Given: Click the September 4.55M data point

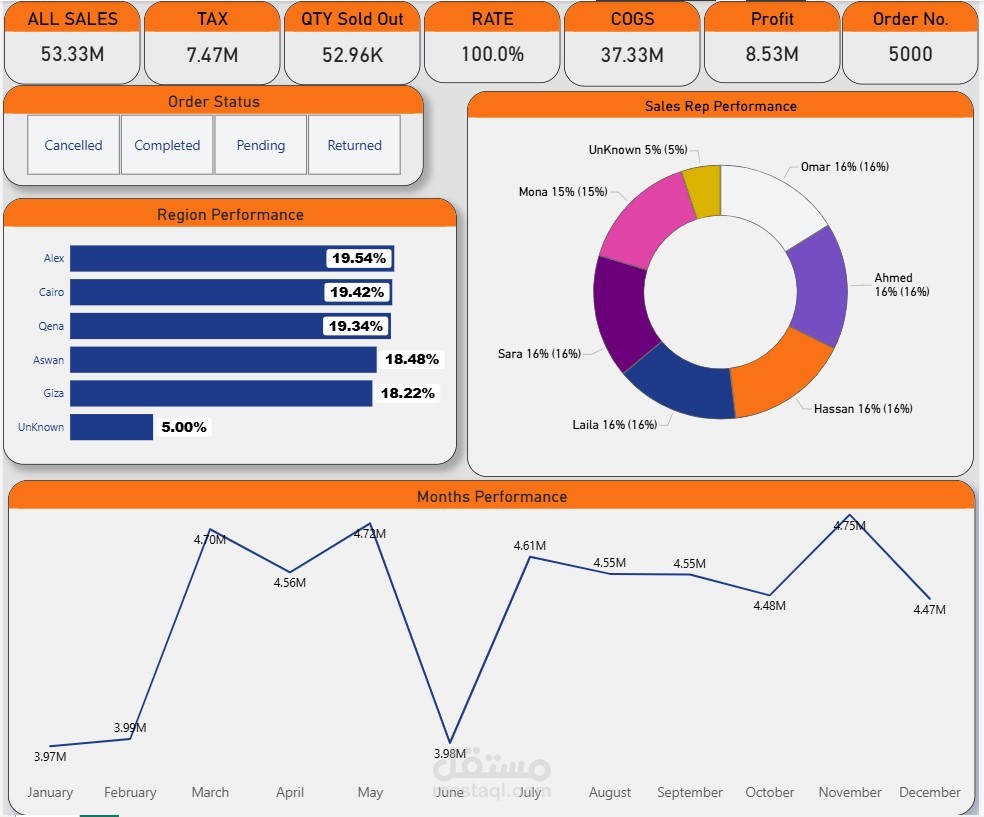Looking at the screenshot, I should coord(690,574).
